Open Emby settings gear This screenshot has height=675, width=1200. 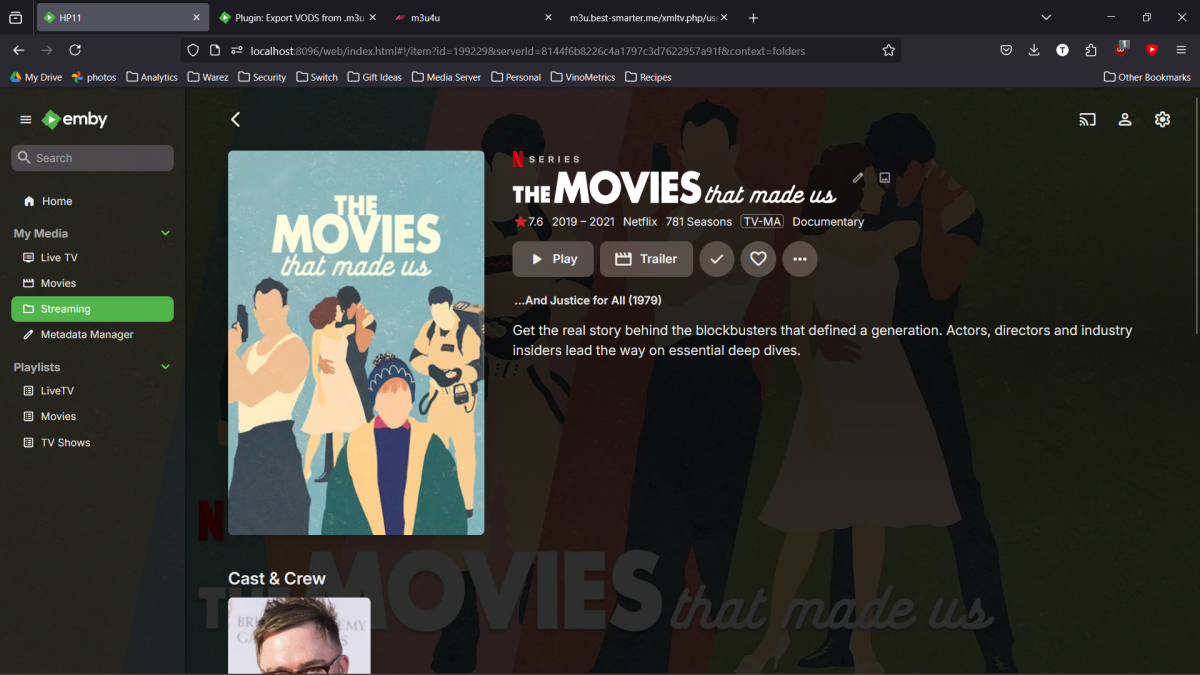coord(1162,119)
